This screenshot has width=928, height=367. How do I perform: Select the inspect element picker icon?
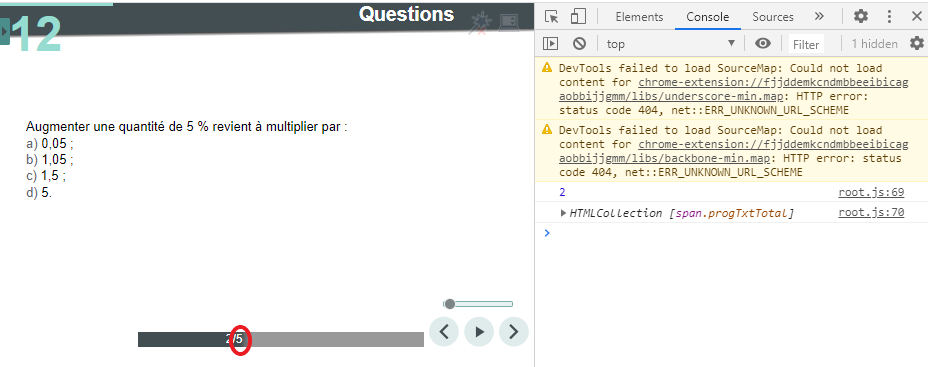coord(552,17)
